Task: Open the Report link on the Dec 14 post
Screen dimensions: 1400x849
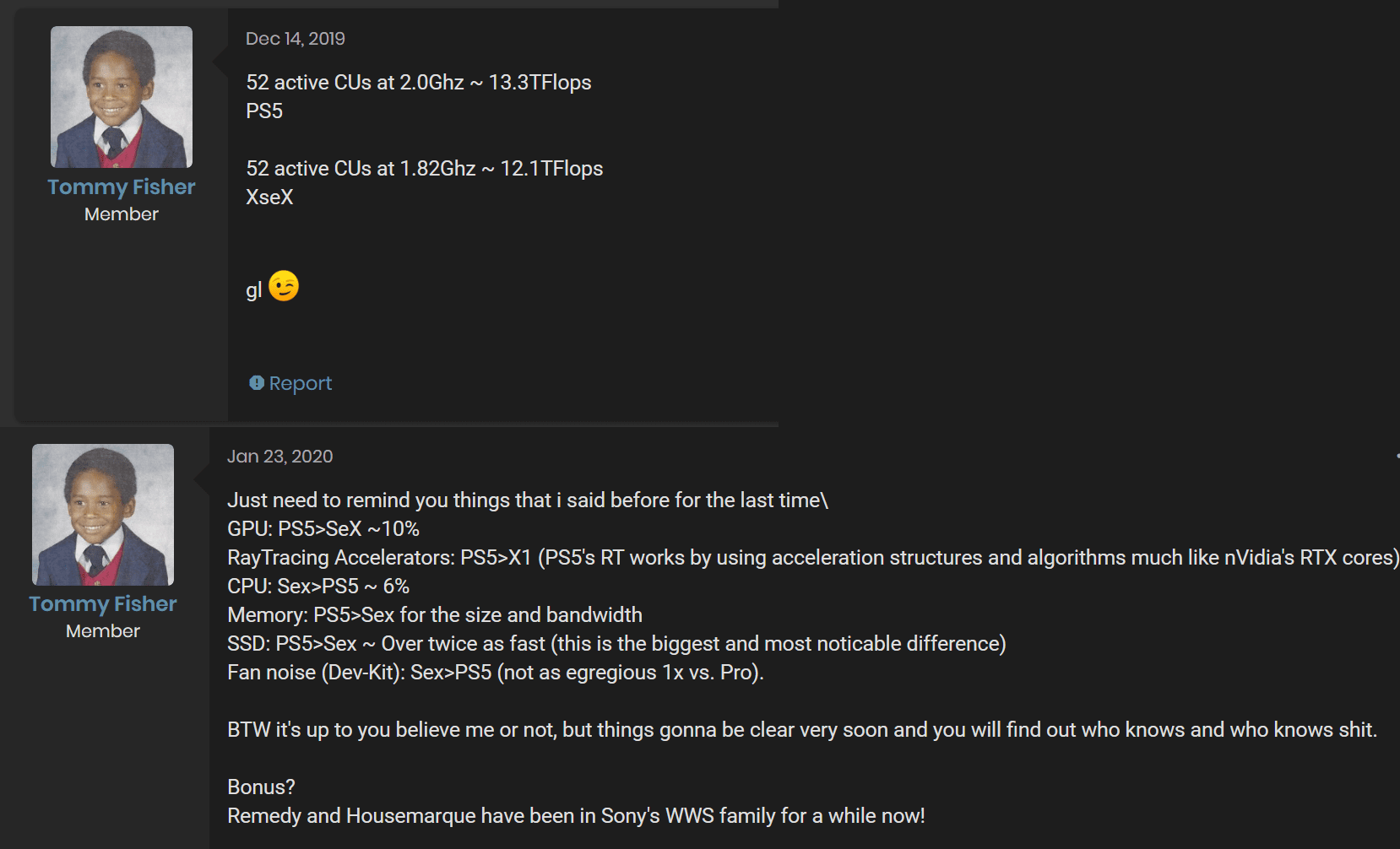Action: (x=300, y=383)
